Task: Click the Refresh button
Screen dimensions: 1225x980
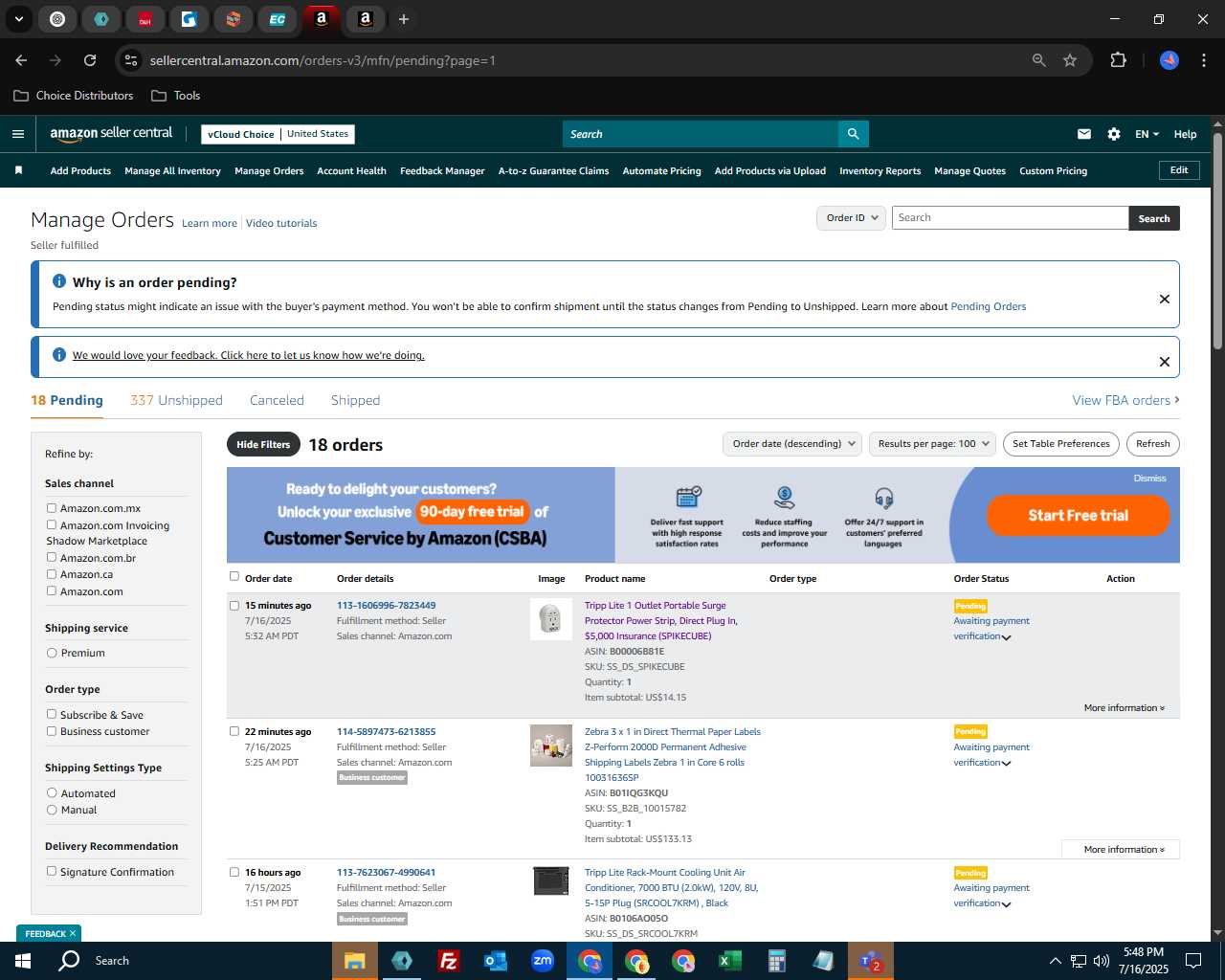Action: pyautogui.click(x=1153, y=444)
